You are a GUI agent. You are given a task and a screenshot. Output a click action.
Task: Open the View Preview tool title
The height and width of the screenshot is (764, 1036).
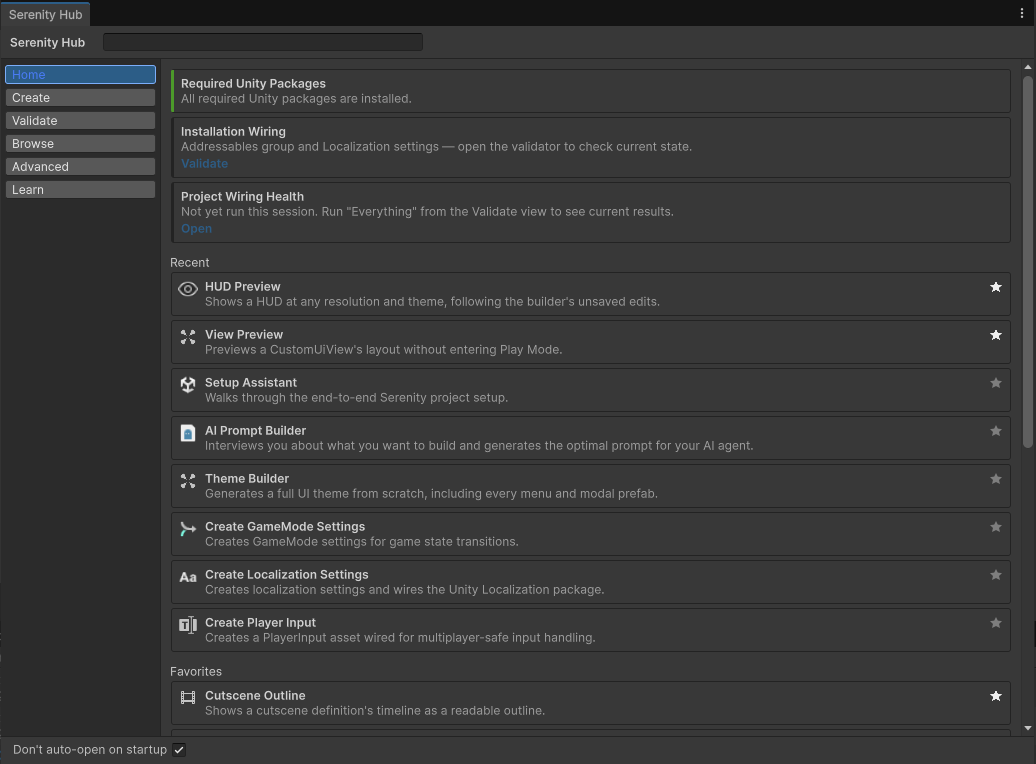click(x=244, y=335)
